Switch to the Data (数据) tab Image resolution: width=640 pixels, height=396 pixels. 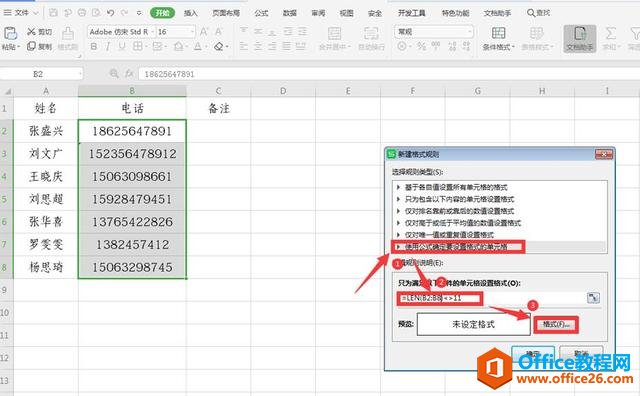(290, 13)
